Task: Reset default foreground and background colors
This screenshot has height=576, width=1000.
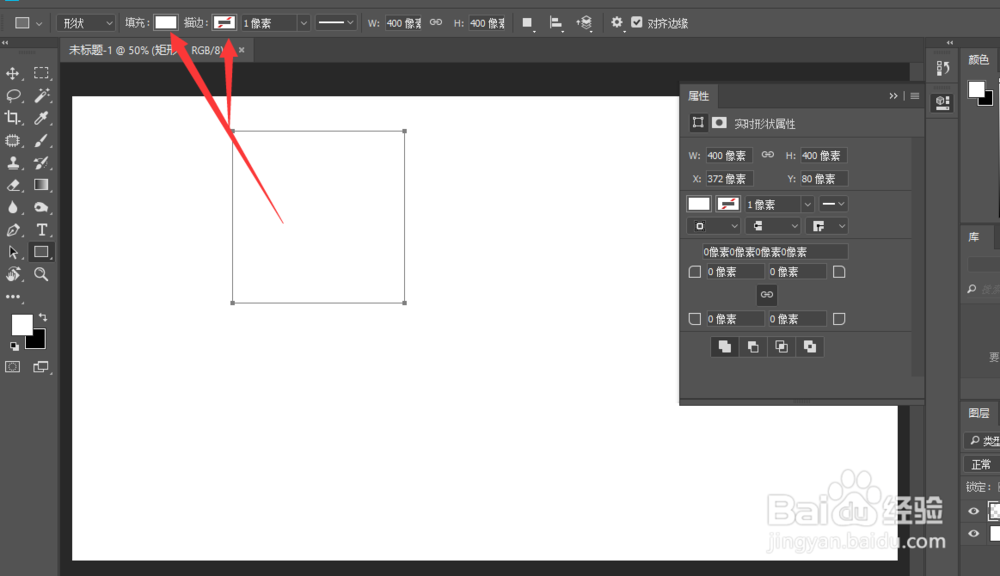Action: (14, 346)
